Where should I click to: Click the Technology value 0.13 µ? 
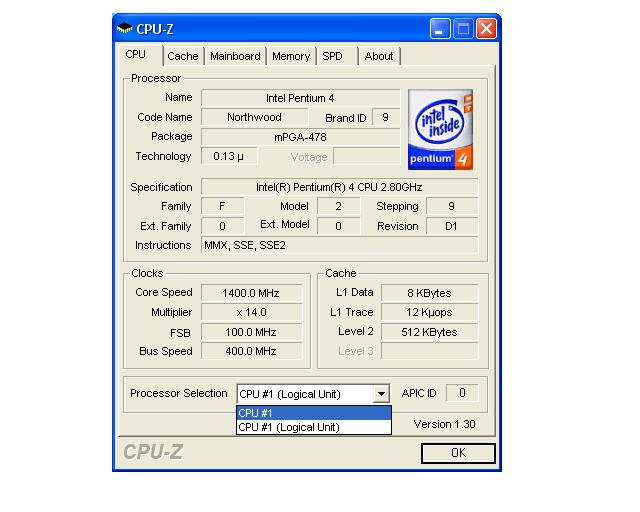pos(229,156)
